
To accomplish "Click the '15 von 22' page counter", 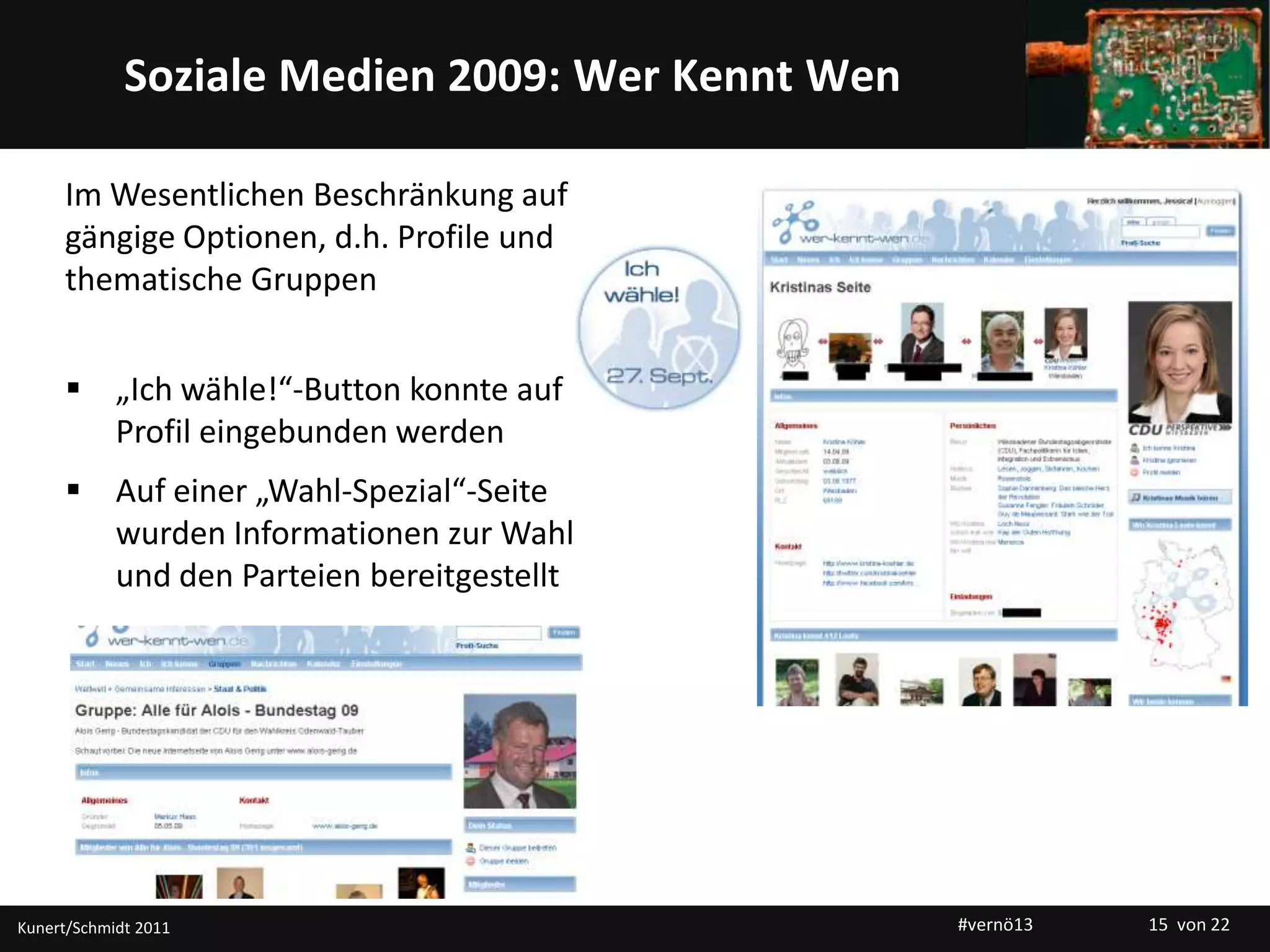I will (x=1189, y=925).
